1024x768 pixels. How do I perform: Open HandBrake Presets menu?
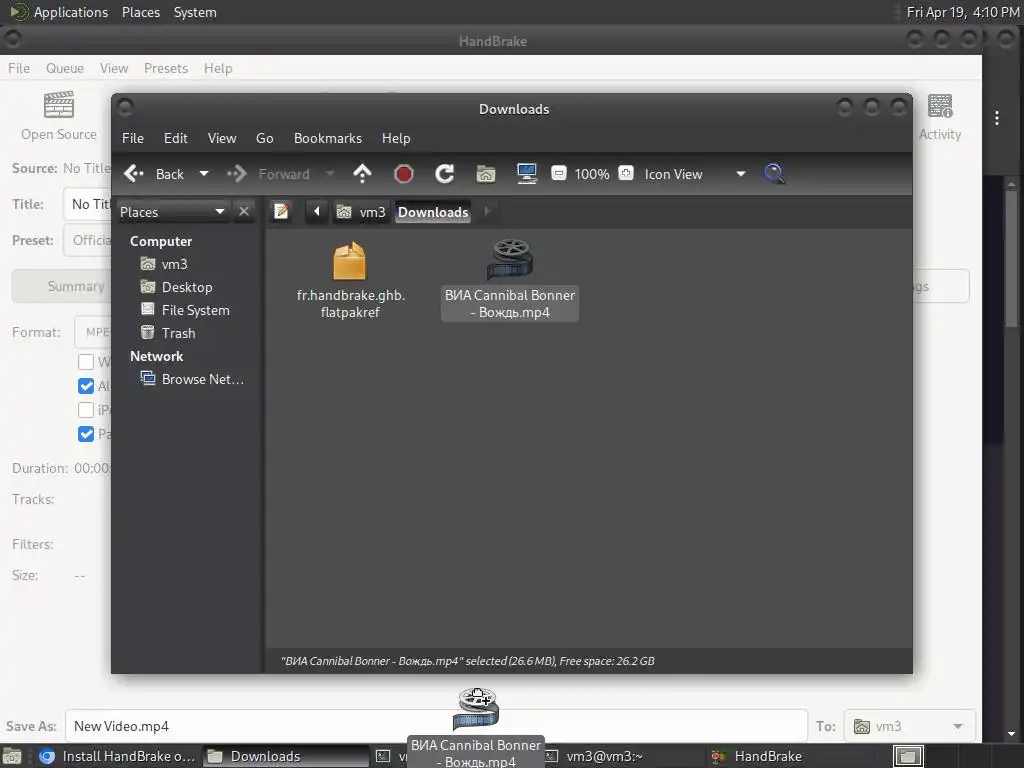[x=166, y=68]
